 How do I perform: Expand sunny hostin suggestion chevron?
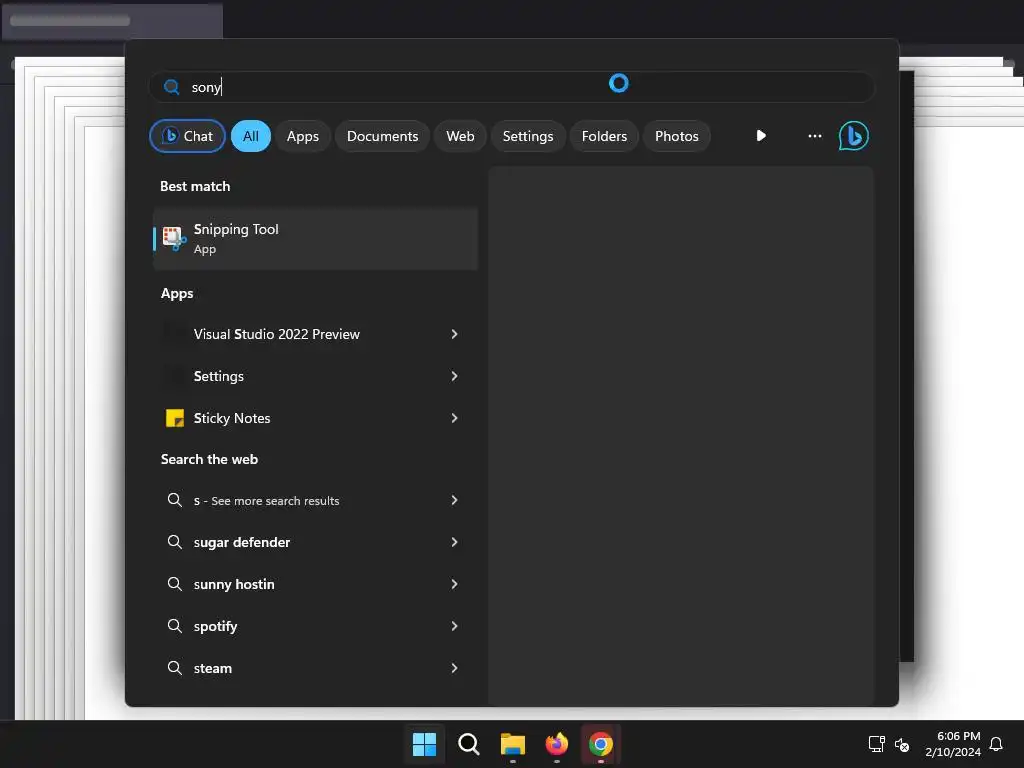(455, 584)
